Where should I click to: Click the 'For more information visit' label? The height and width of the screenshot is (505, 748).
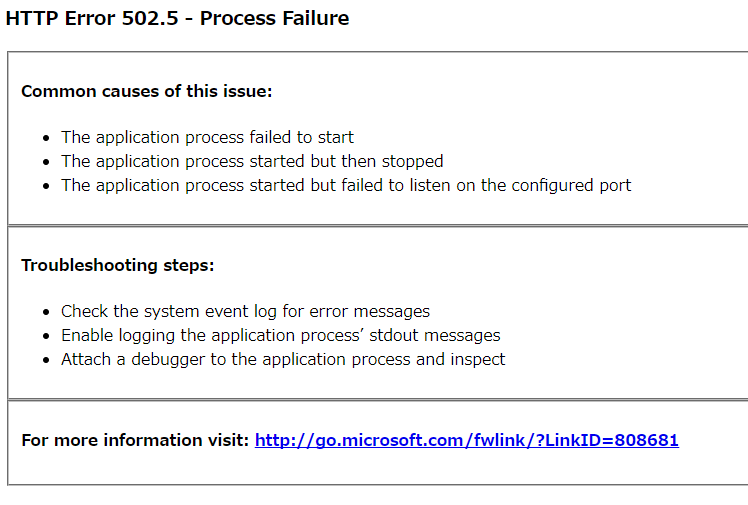135,440
